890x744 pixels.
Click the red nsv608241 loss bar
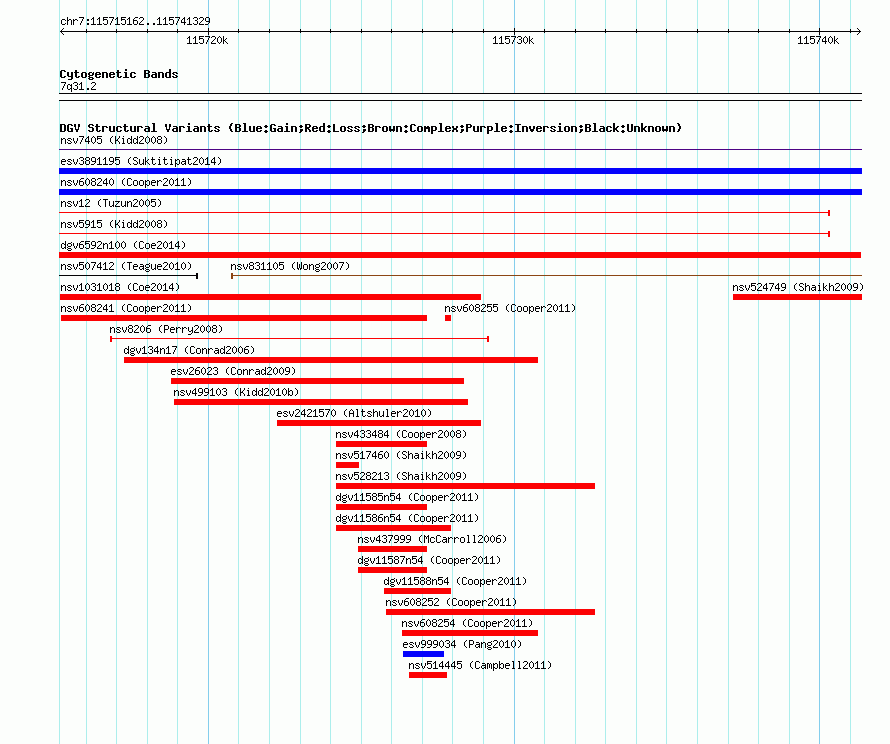(x=244, y=318)
